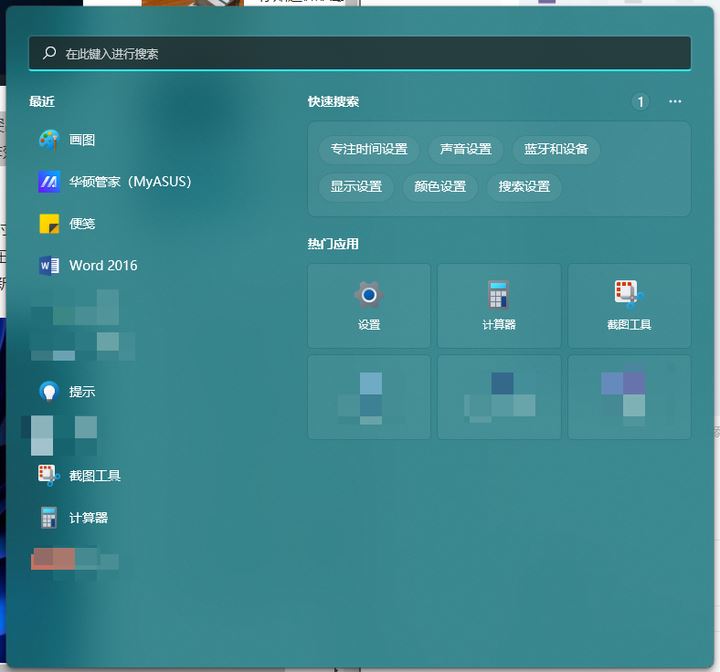Open 计算器 in the 最近 list

(88, 518)
